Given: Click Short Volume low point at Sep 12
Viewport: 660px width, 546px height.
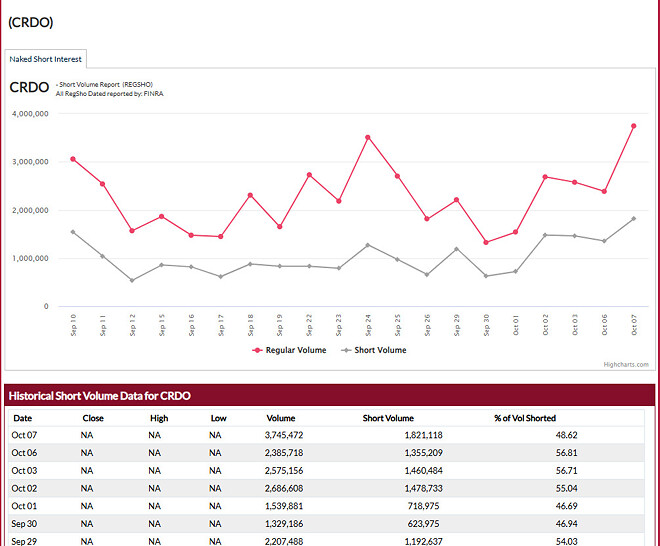Looking at the screenshot, I should tap(132, 280).
